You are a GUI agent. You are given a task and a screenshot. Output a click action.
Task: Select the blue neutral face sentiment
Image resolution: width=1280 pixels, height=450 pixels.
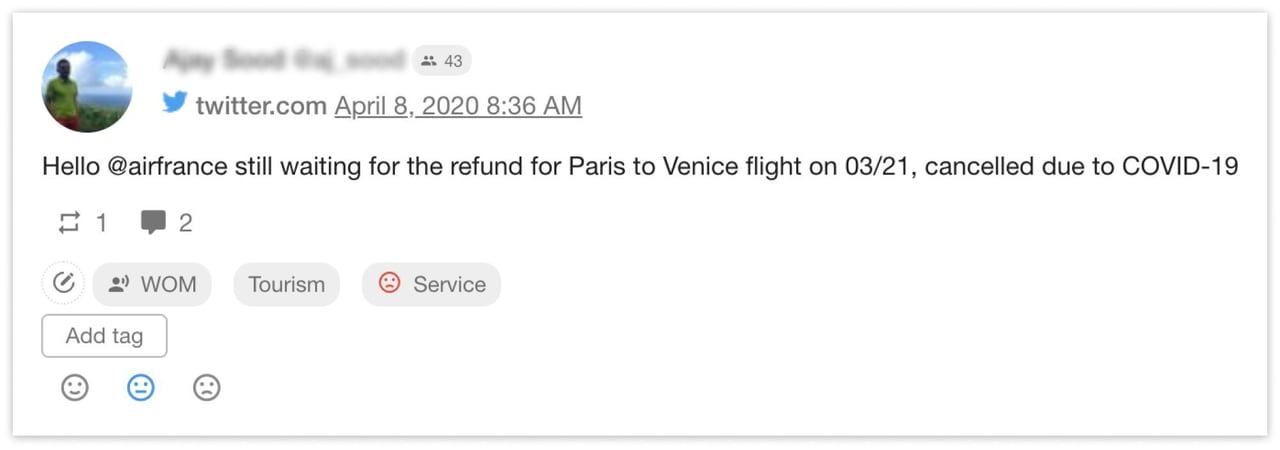pos(141,388)
